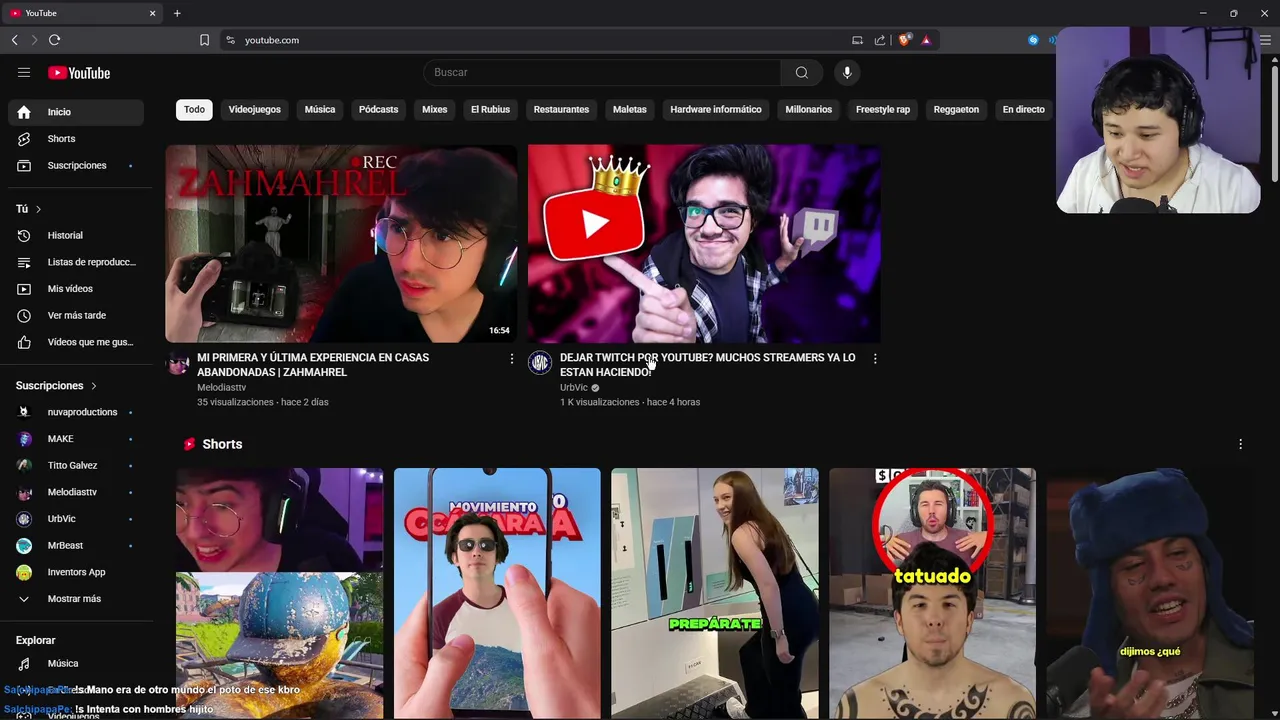Close the YouTube browser tab

coord(152,13)
